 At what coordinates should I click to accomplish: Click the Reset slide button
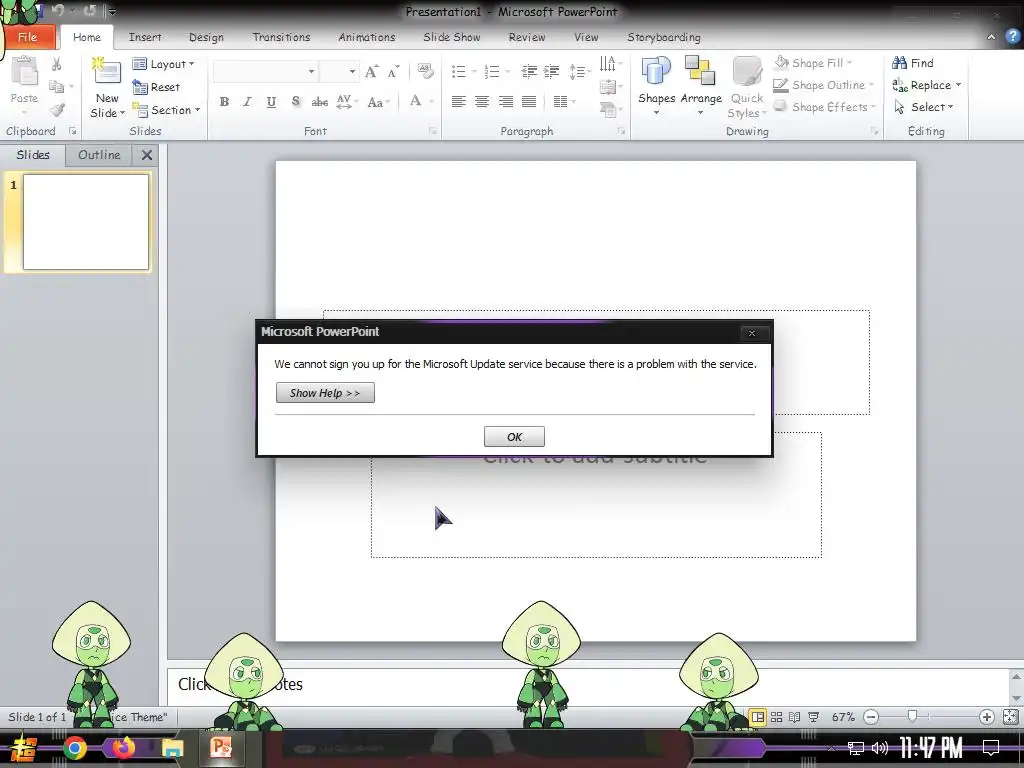point(156,87)
